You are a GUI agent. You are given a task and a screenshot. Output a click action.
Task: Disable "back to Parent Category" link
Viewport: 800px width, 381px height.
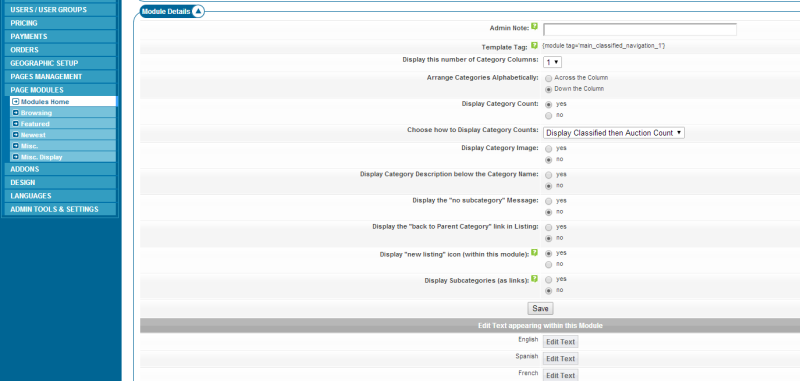coord(548,238)
